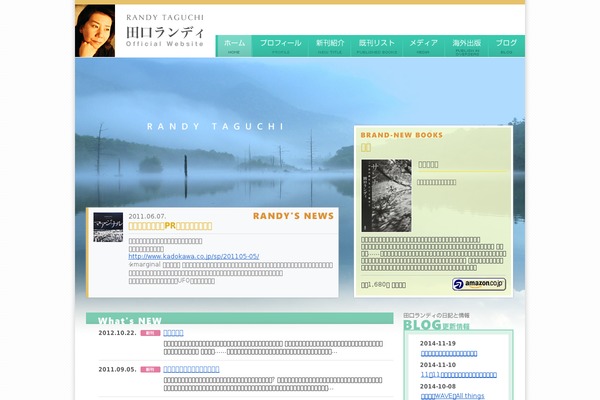
Task: Click the RANDY'S NEWS heading
Action: click(x=293, y=216)
